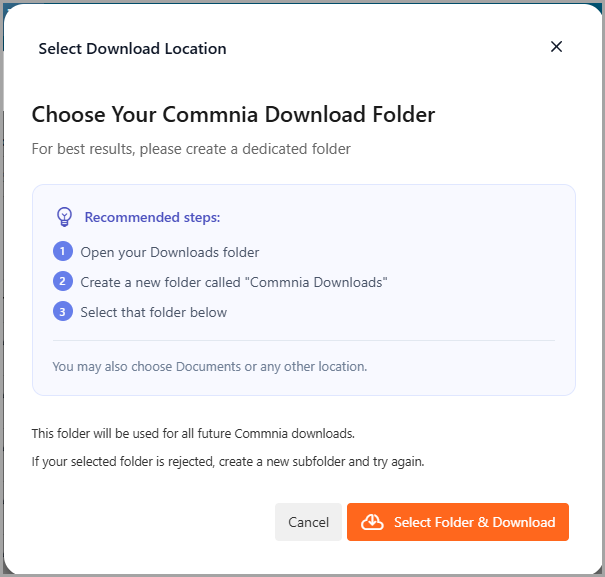The width and height of the screenshot is (605, 577).
Task: Click the step 1 number badge
Action: click(x=63, y=251)
